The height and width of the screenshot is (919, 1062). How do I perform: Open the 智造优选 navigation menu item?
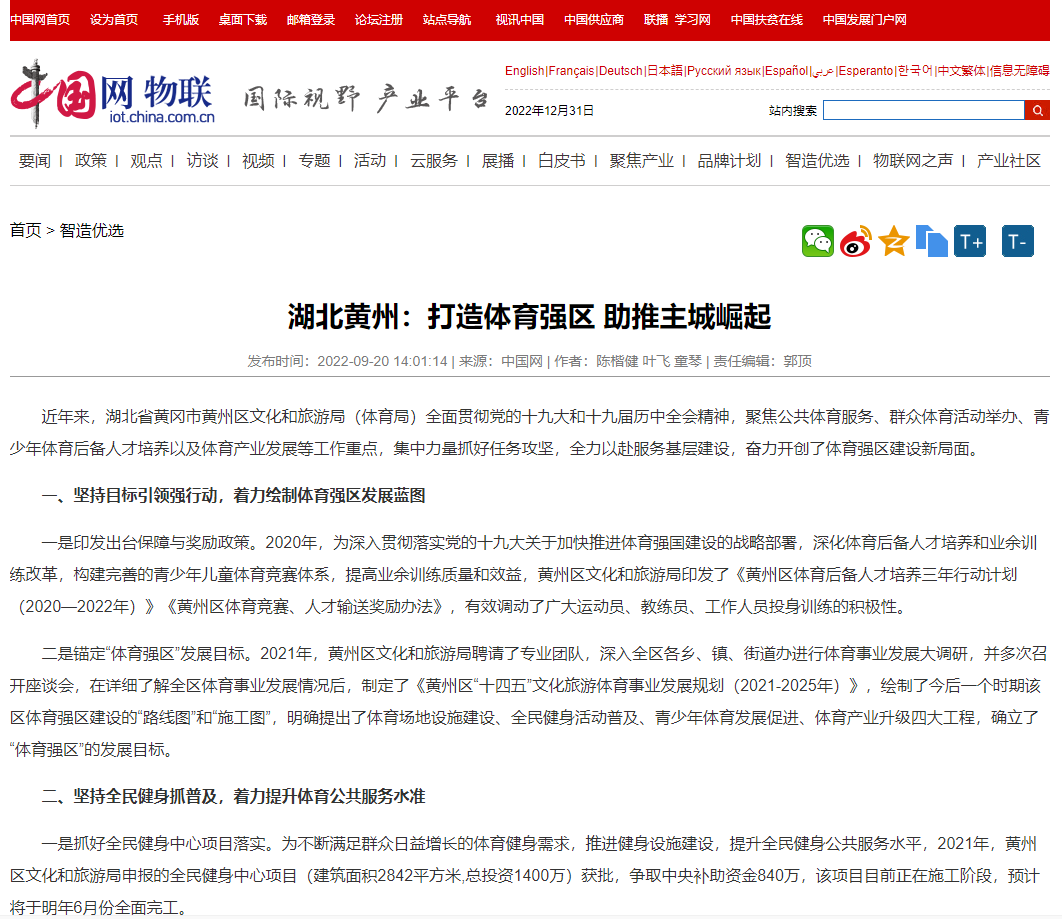[817, 161]
